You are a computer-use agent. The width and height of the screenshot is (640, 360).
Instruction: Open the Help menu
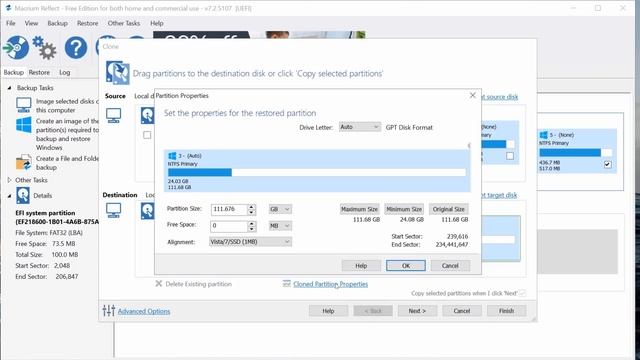[x=156, y=23]
